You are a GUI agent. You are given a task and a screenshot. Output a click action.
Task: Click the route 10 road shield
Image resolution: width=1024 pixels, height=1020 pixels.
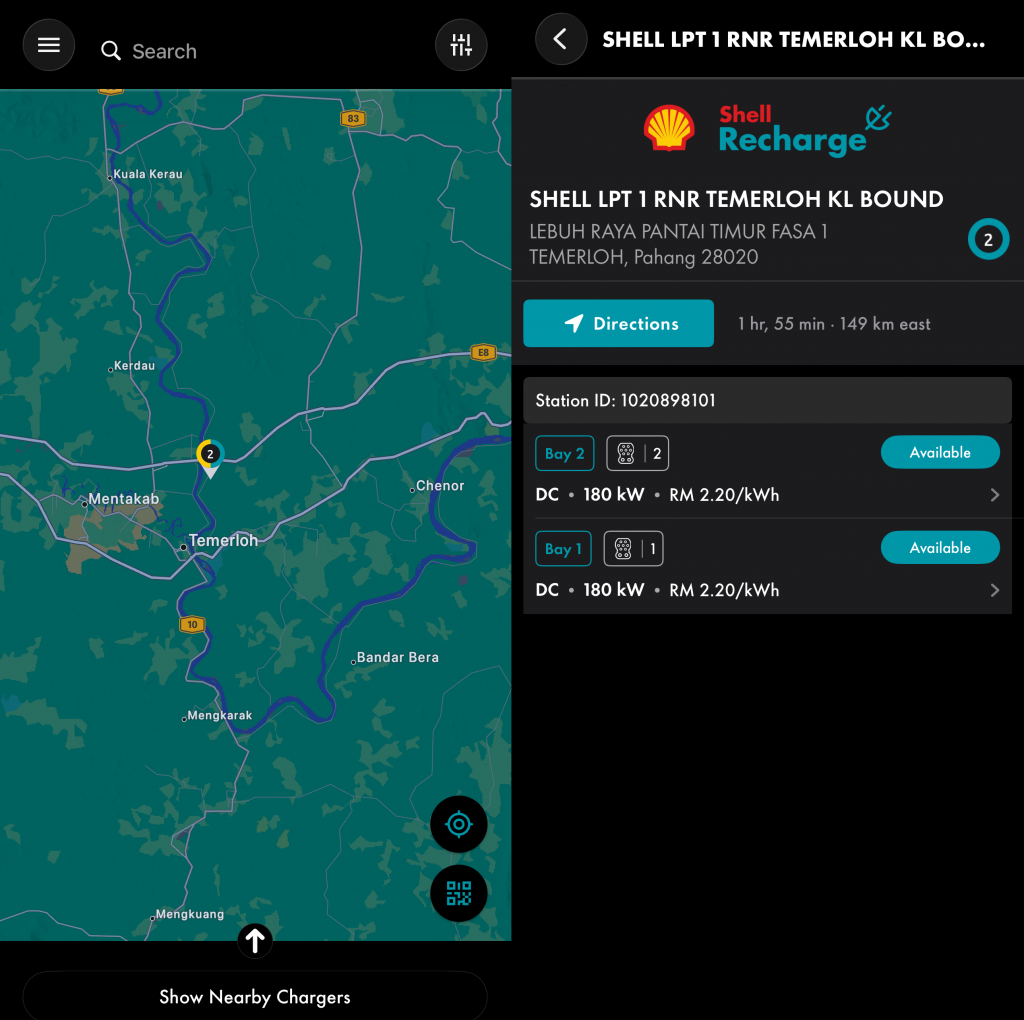(192, 624)
